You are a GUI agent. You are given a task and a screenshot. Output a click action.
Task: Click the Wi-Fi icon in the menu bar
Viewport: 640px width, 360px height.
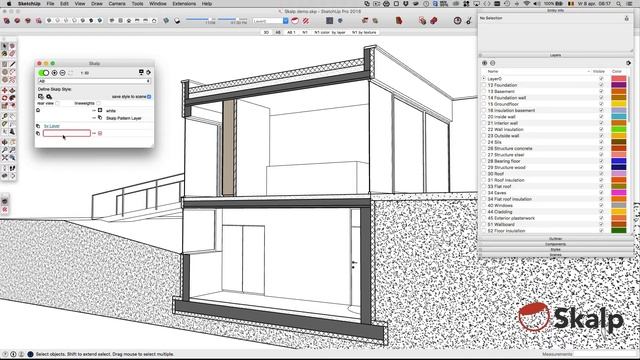tap(527, 4)
